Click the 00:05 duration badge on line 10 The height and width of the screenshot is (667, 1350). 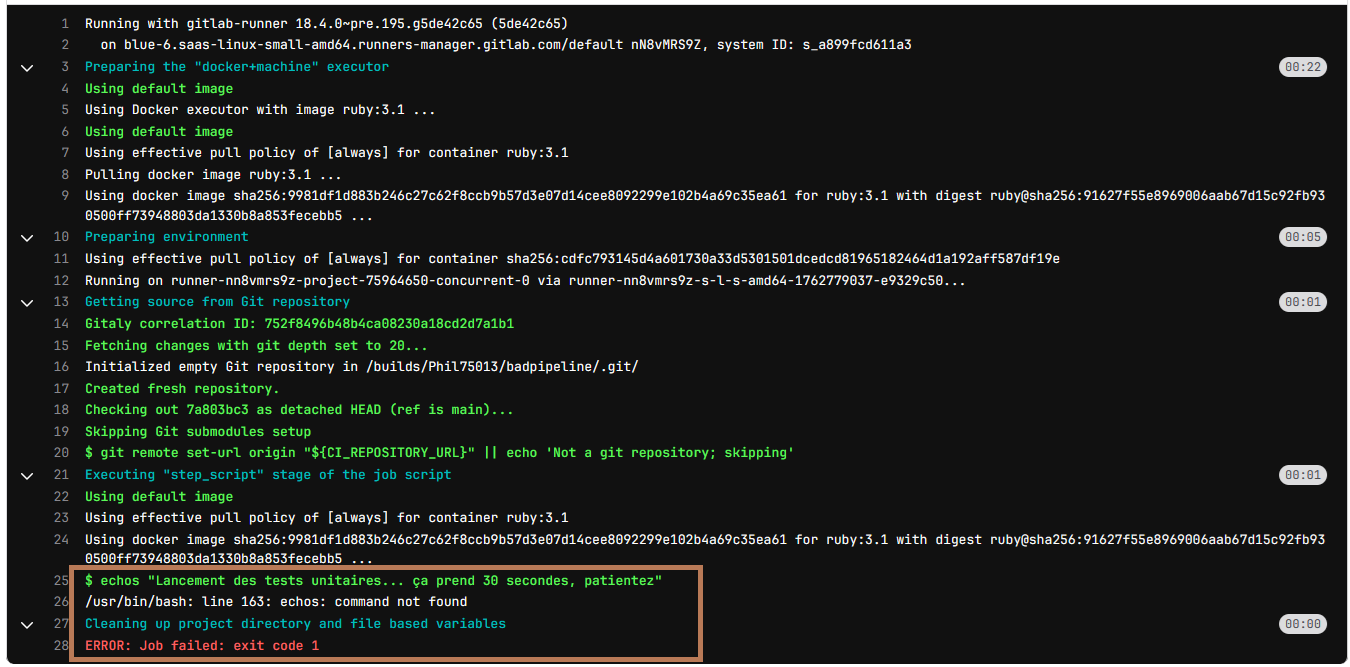point(1303,238)
